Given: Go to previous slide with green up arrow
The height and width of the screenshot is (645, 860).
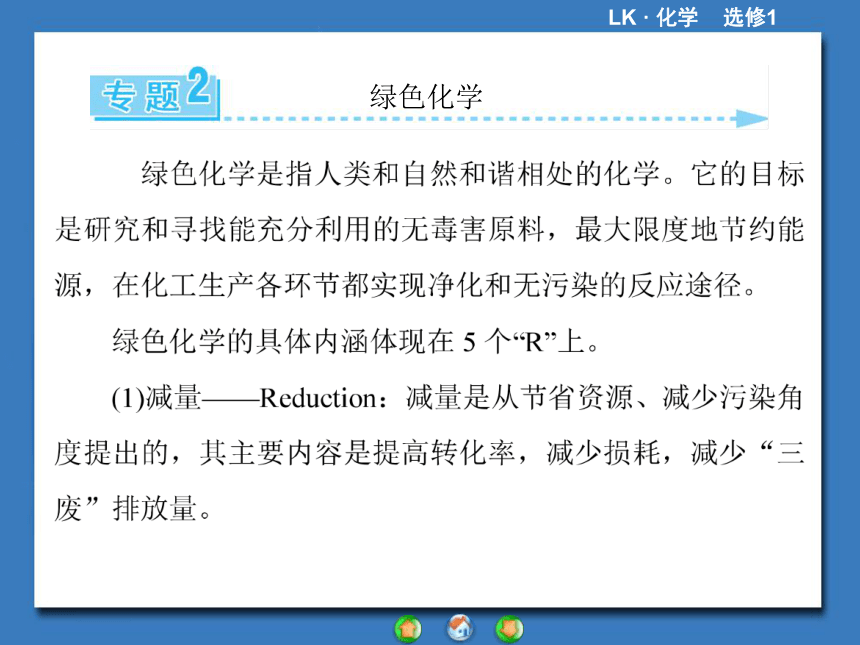Looking at the screenshot, I should [x=408, y=629].
